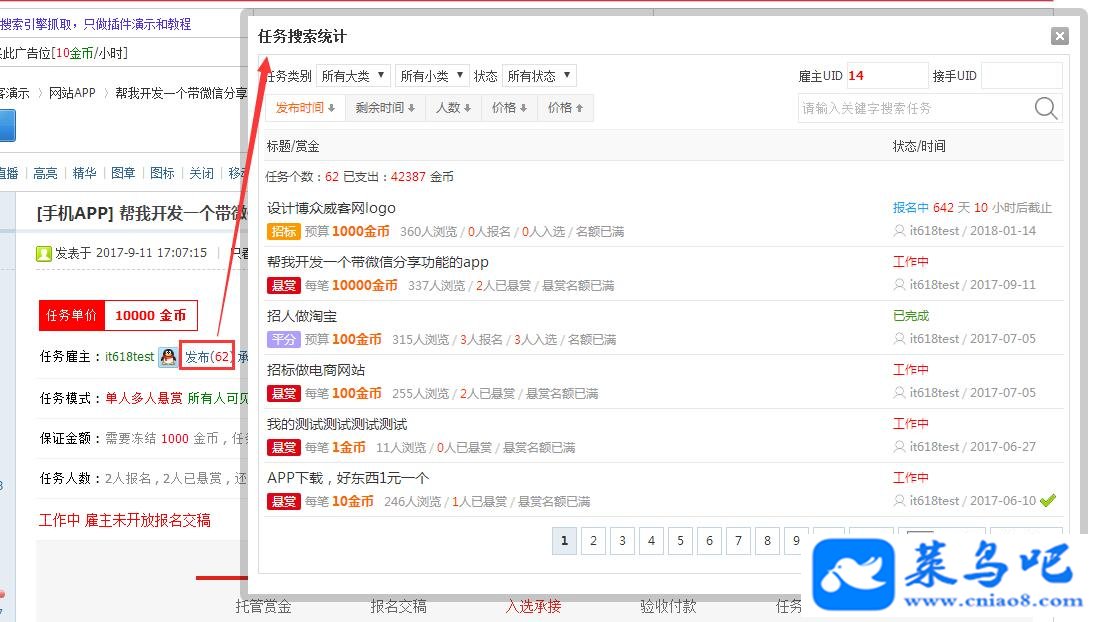This screenshot has width=1096, height=622.
Task: Click the red 悬赏 badge on 招标做电商网站
Action: (283, 393)
